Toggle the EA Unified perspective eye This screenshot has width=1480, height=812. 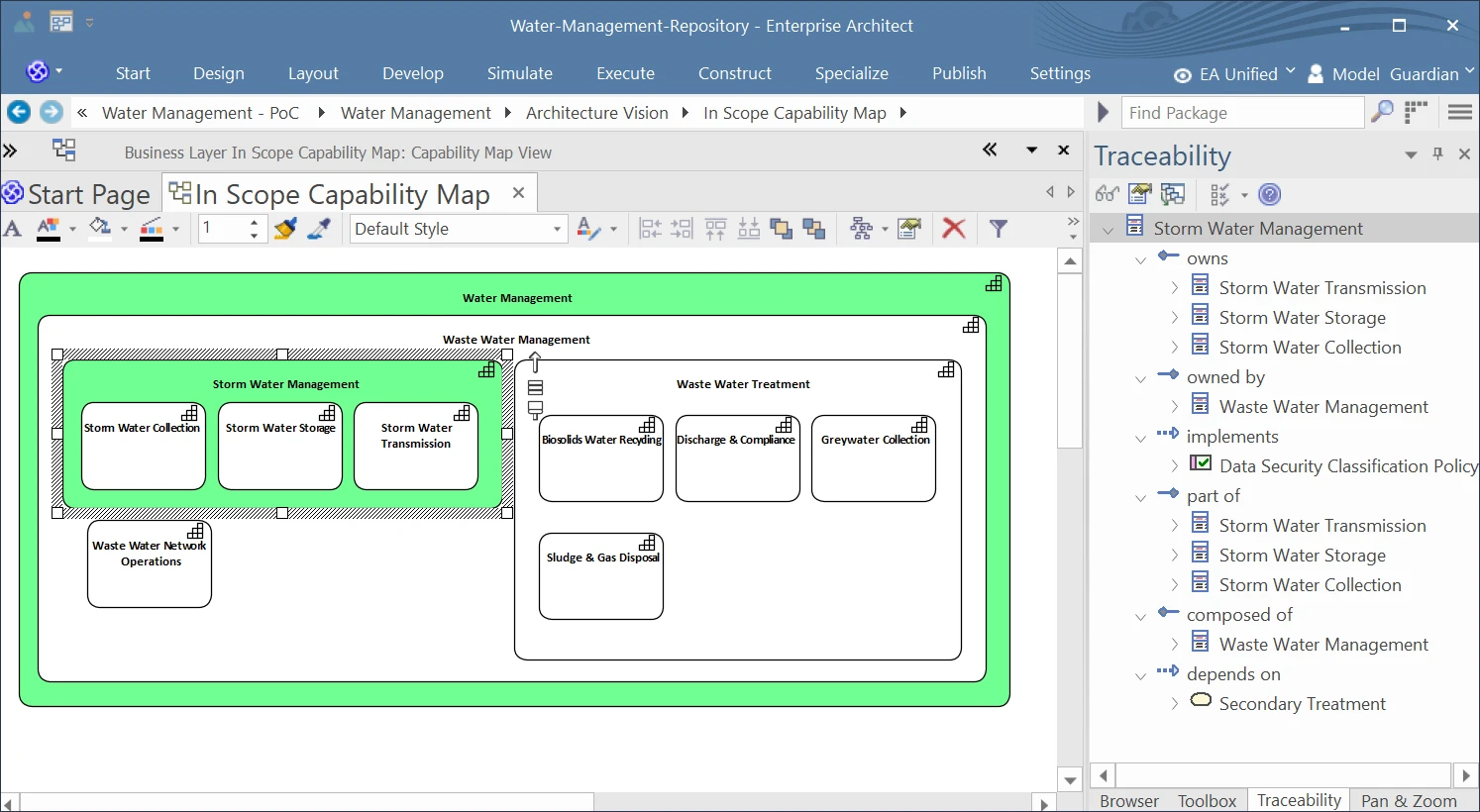pos(1182,75)
